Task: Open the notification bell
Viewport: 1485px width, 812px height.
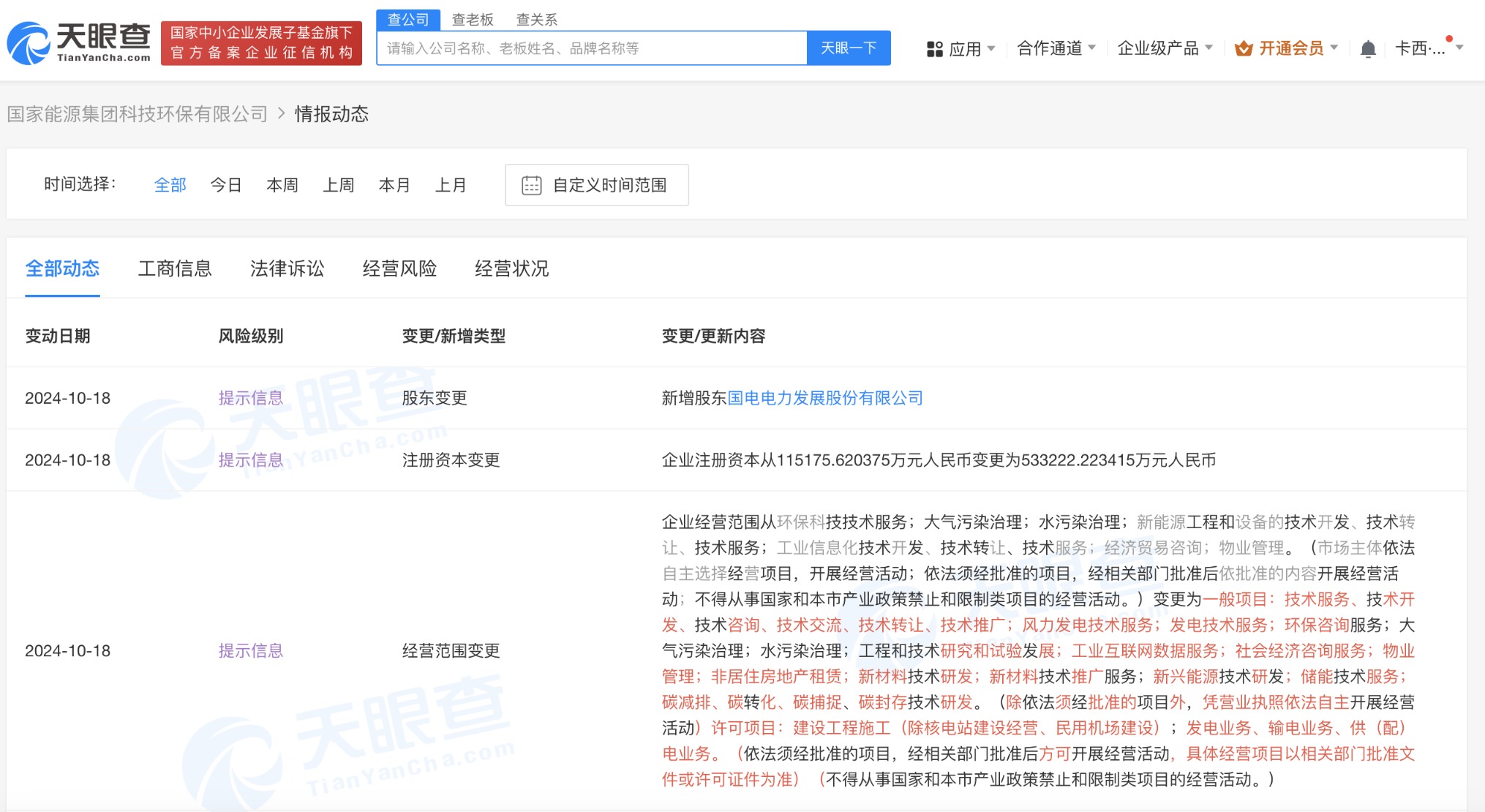Action: pyautogui.click(x=1368, y=49)
